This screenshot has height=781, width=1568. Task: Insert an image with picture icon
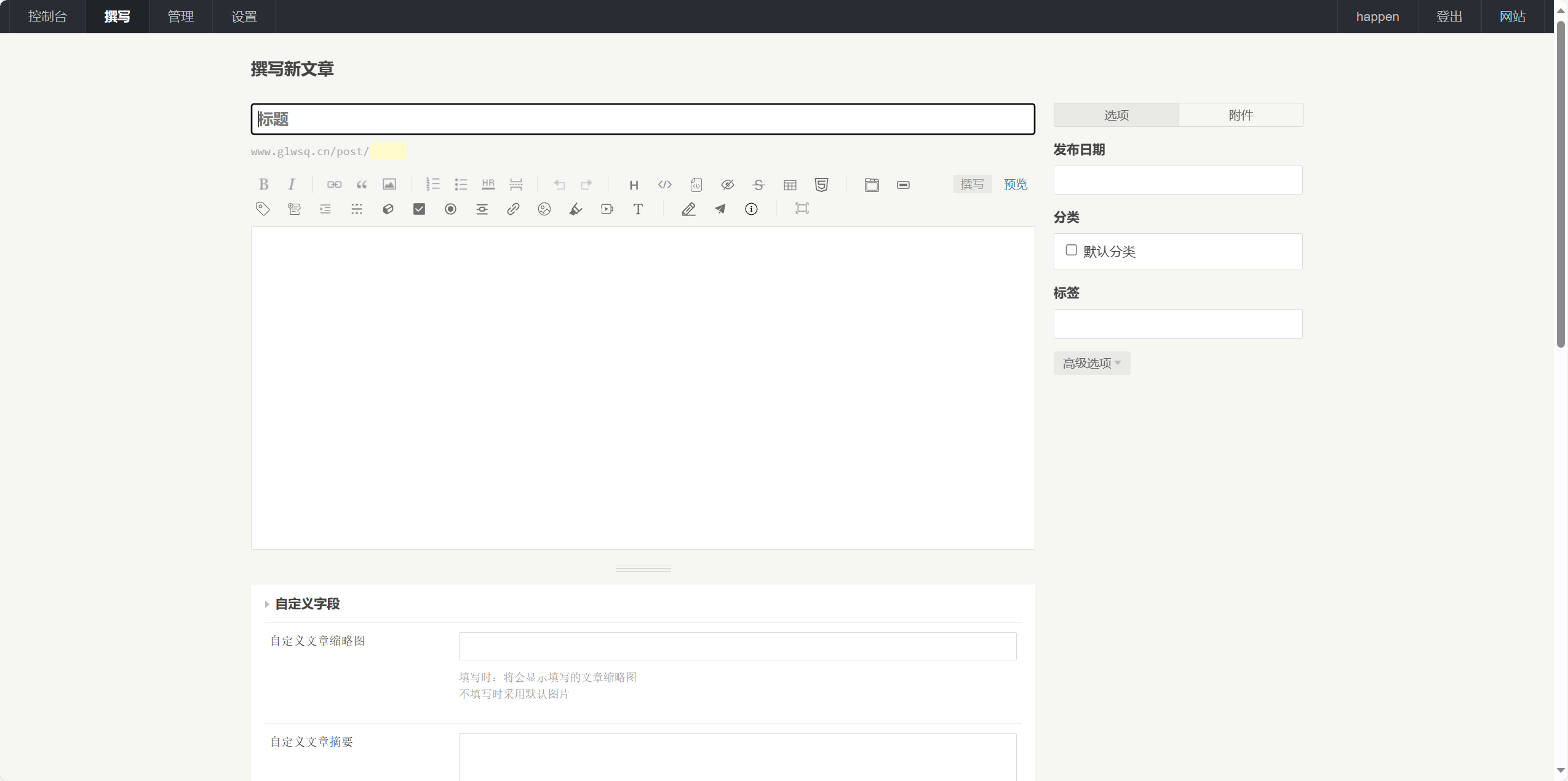coord(389,184)
